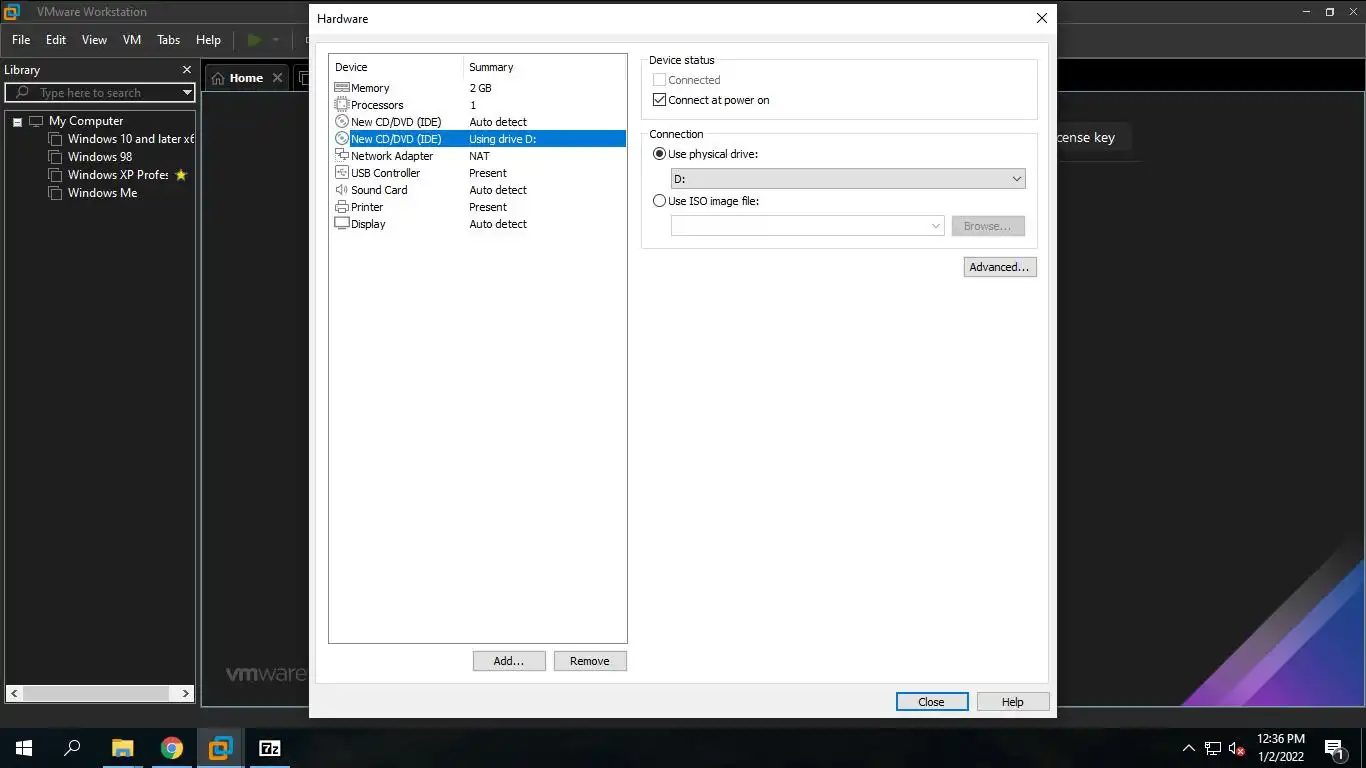Click the Library horizontal scrollbar right arrow
The image size is (1366, 768).
point(186,693)
